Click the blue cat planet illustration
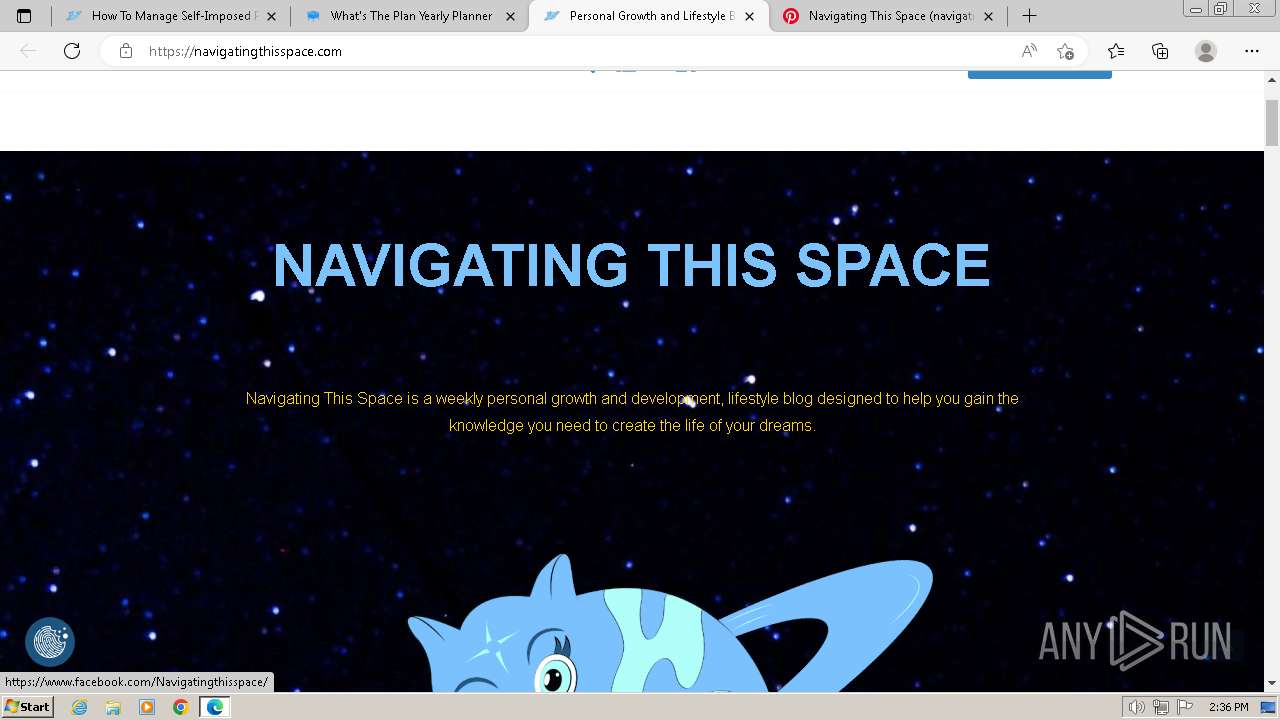This screenshot has width=1280, height=720. point(670,625)
